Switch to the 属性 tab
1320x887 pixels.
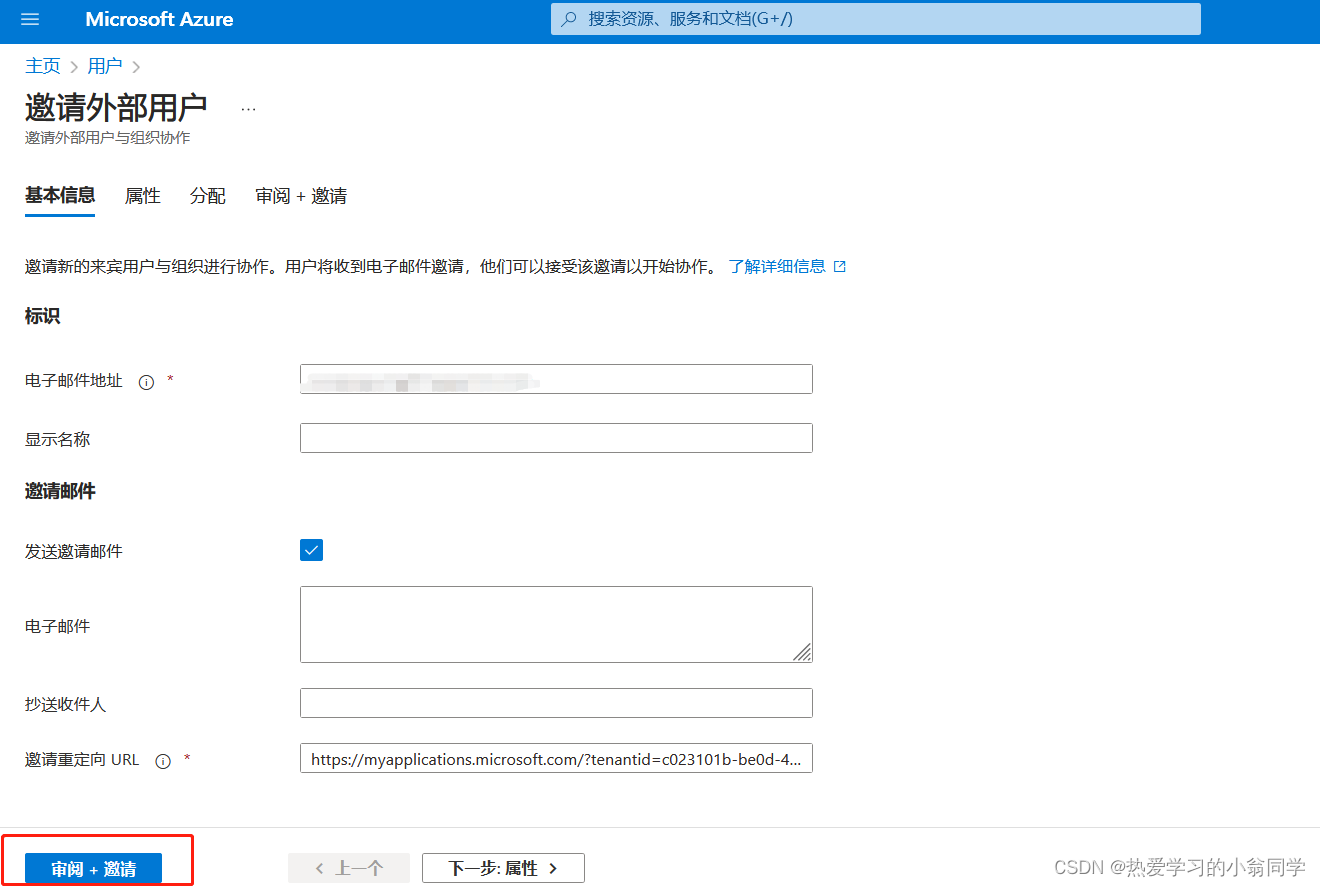point(142,196)
